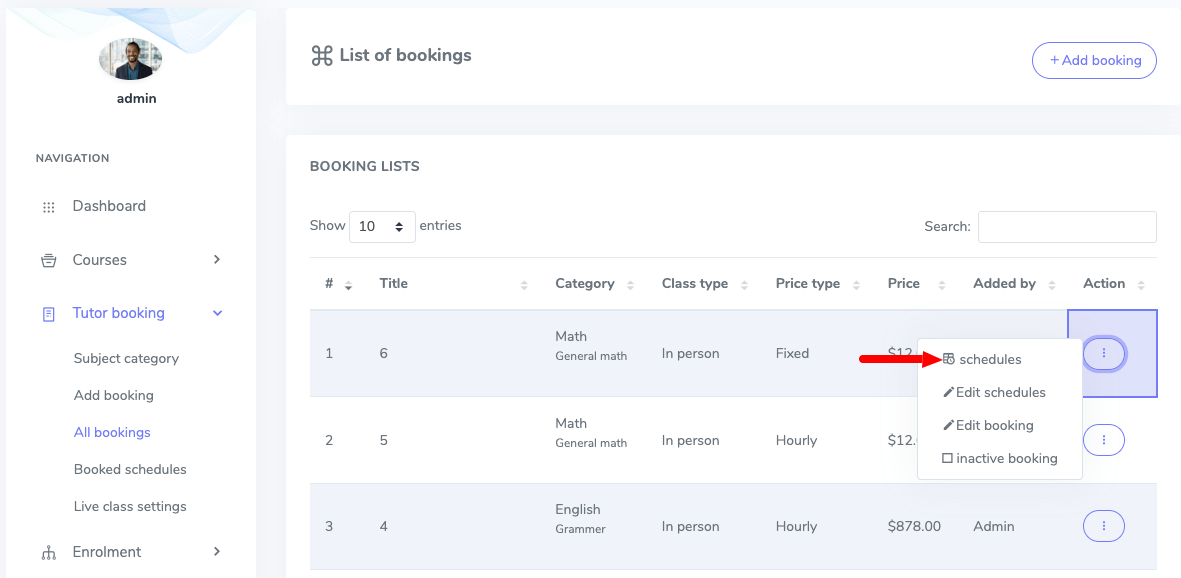Open the Booked schedules link
Image resolution: width=1181 pixels, height=578 pixels.
tap(128, 469)
